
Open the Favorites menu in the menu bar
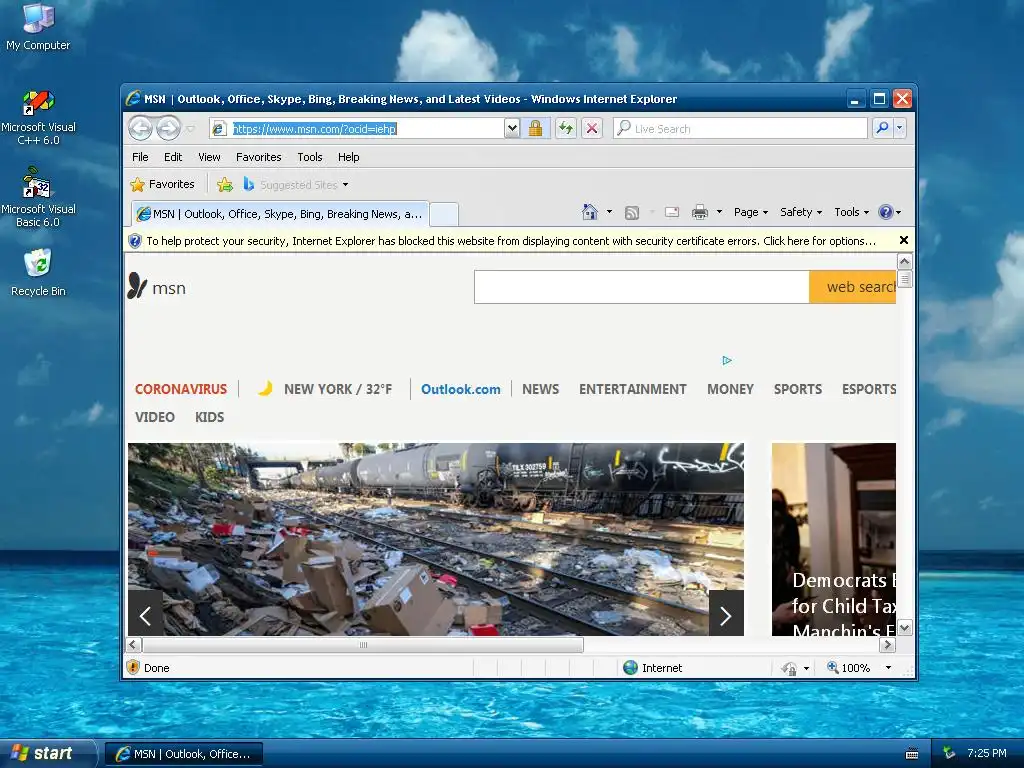point(259,157)
